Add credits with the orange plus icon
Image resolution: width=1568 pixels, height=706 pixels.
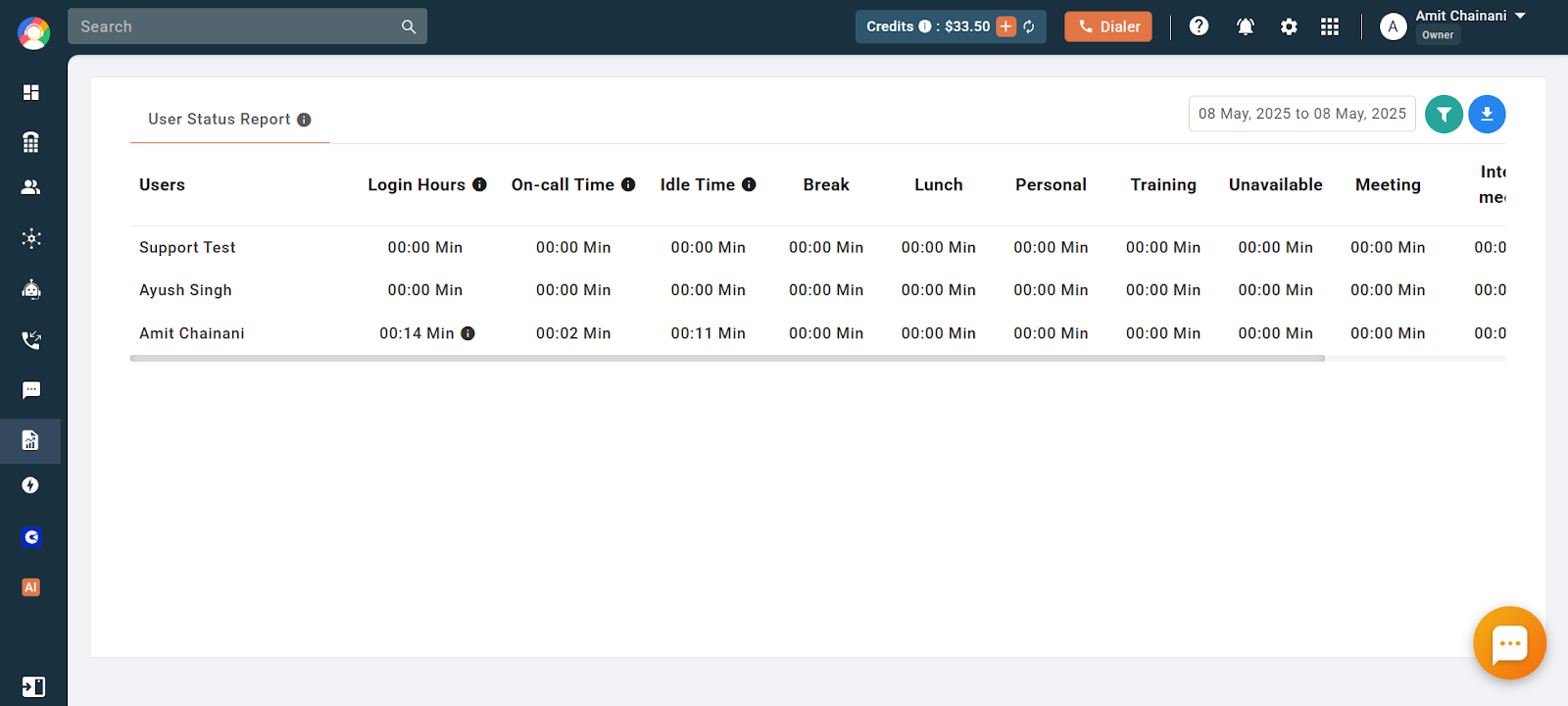(x=1006, y=26)
